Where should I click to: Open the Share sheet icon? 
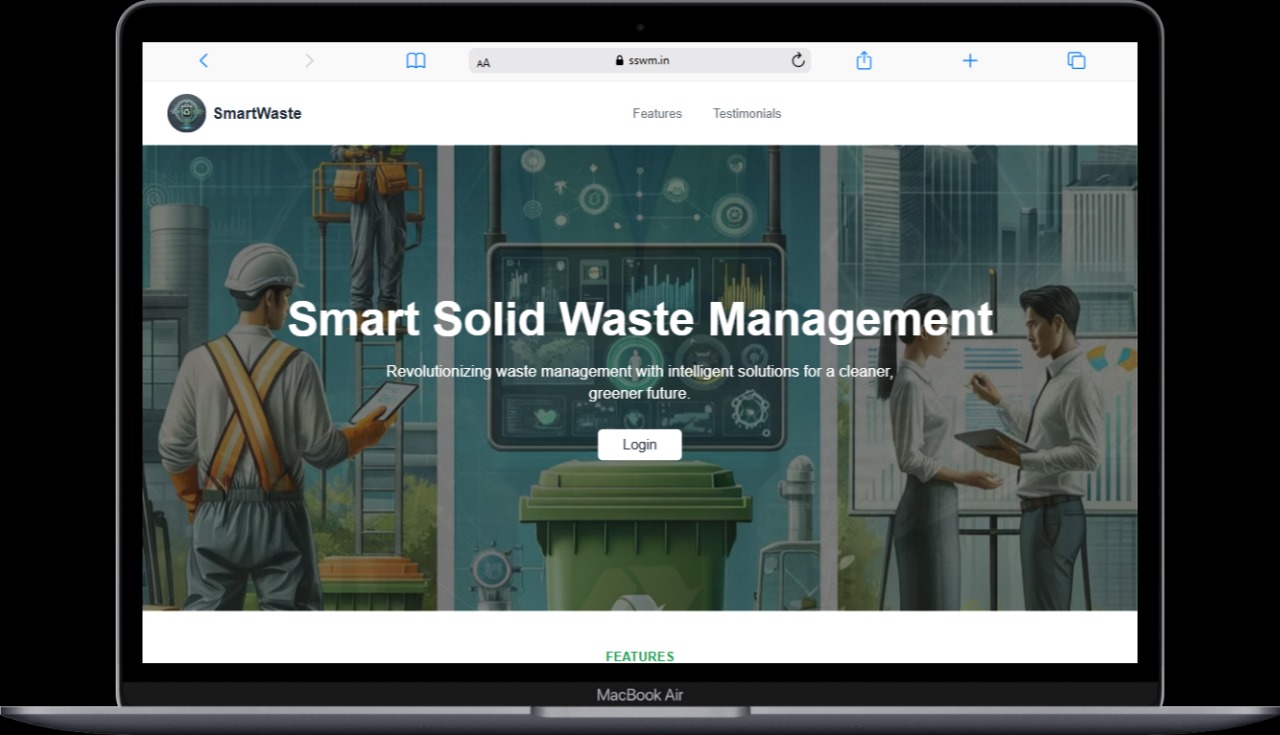(863, 60)
